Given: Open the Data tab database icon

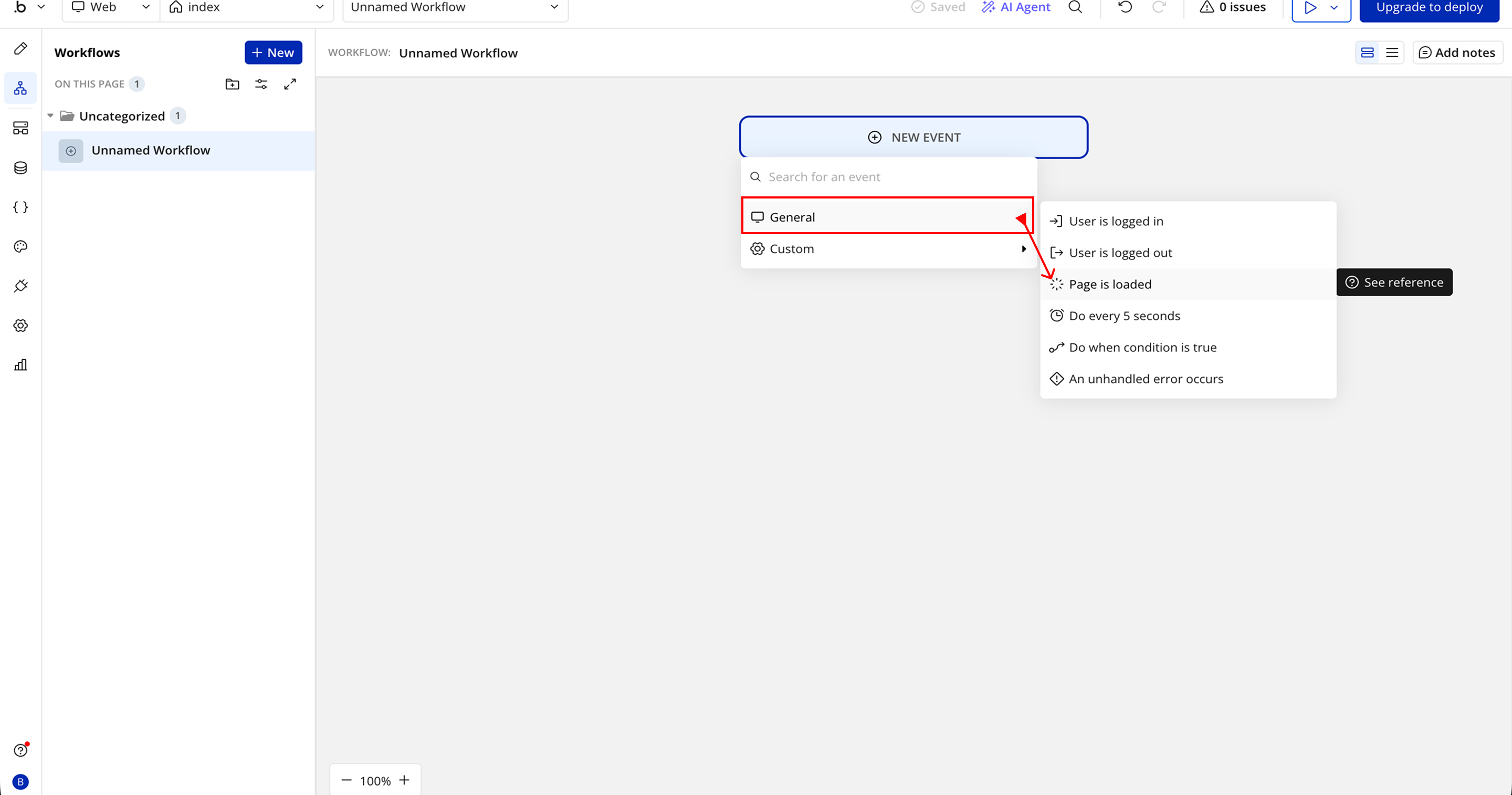Looking at the screenshot, I should click(20, 168).
